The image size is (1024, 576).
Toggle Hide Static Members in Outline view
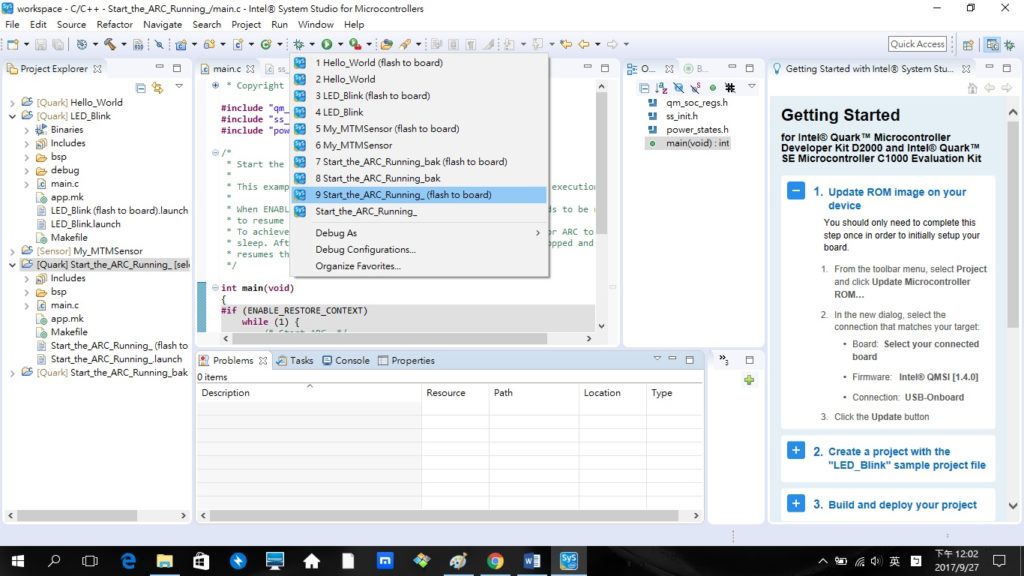[696, 88]
